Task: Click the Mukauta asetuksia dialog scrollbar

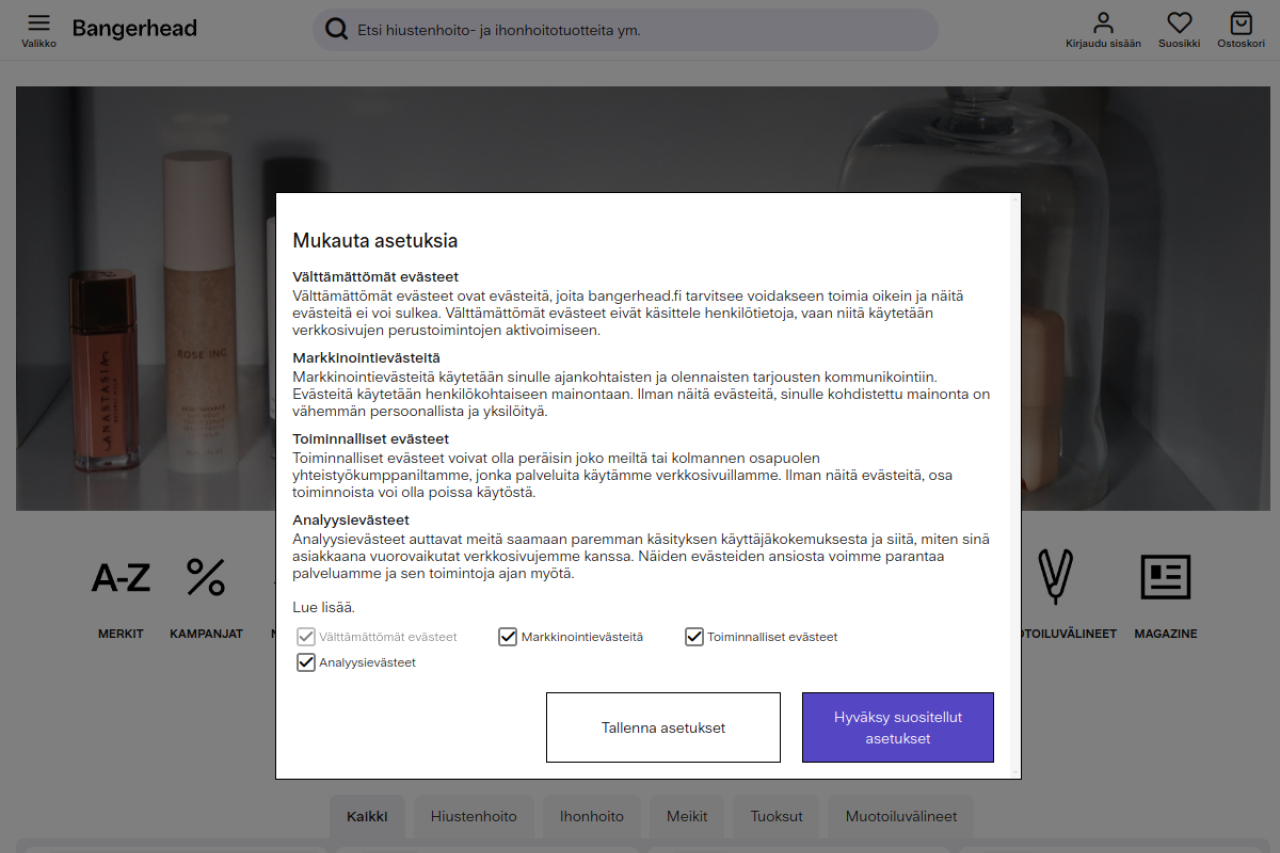Action: tap(1016, 486)
